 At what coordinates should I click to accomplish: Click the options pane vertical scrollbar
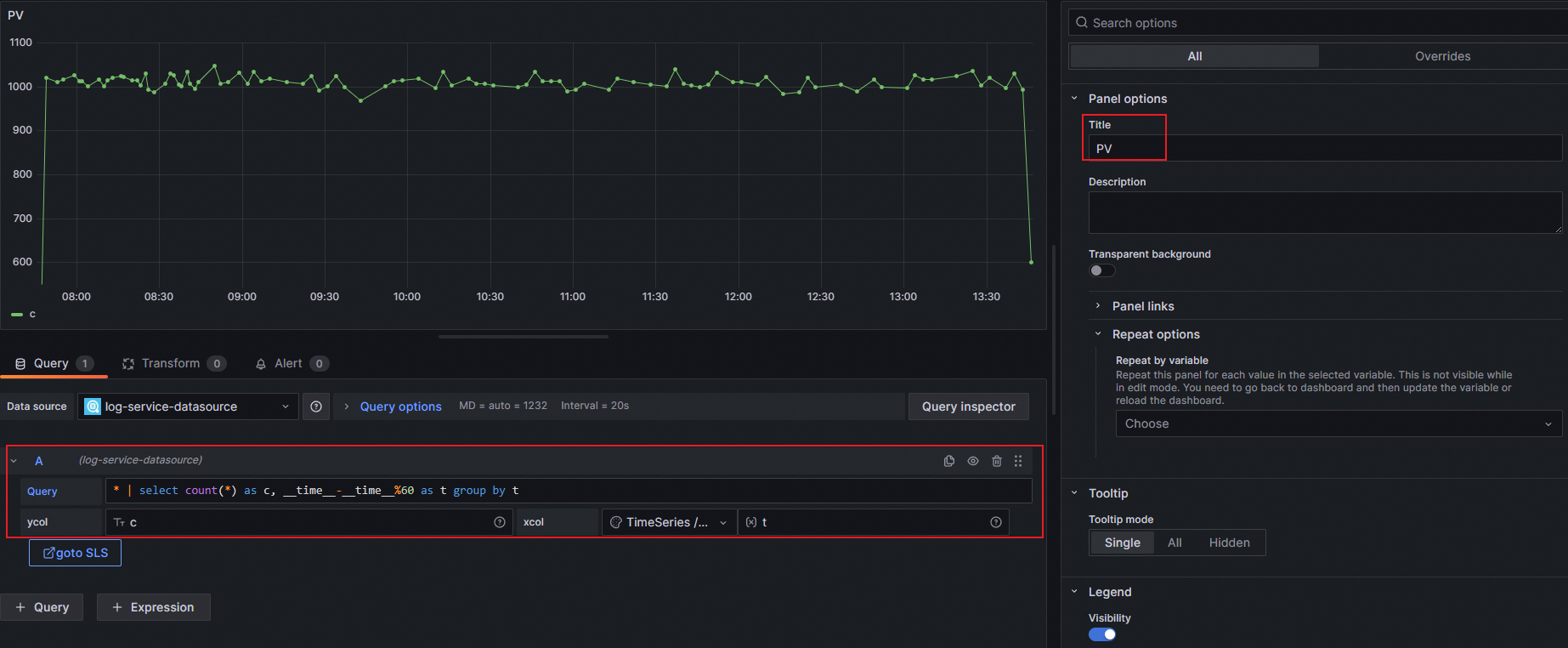tap(1054, 330)
